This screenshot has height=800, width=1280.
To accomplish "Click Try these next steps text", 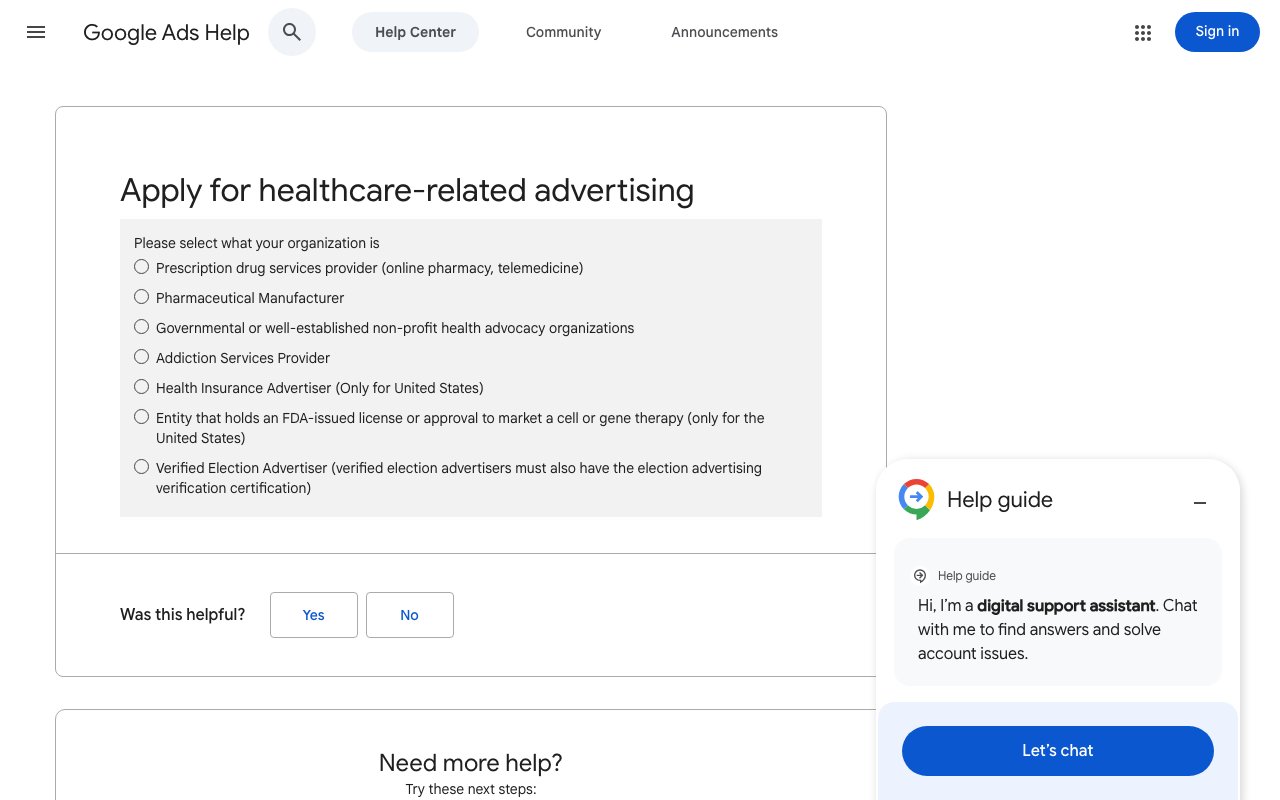I will point(471,790).
